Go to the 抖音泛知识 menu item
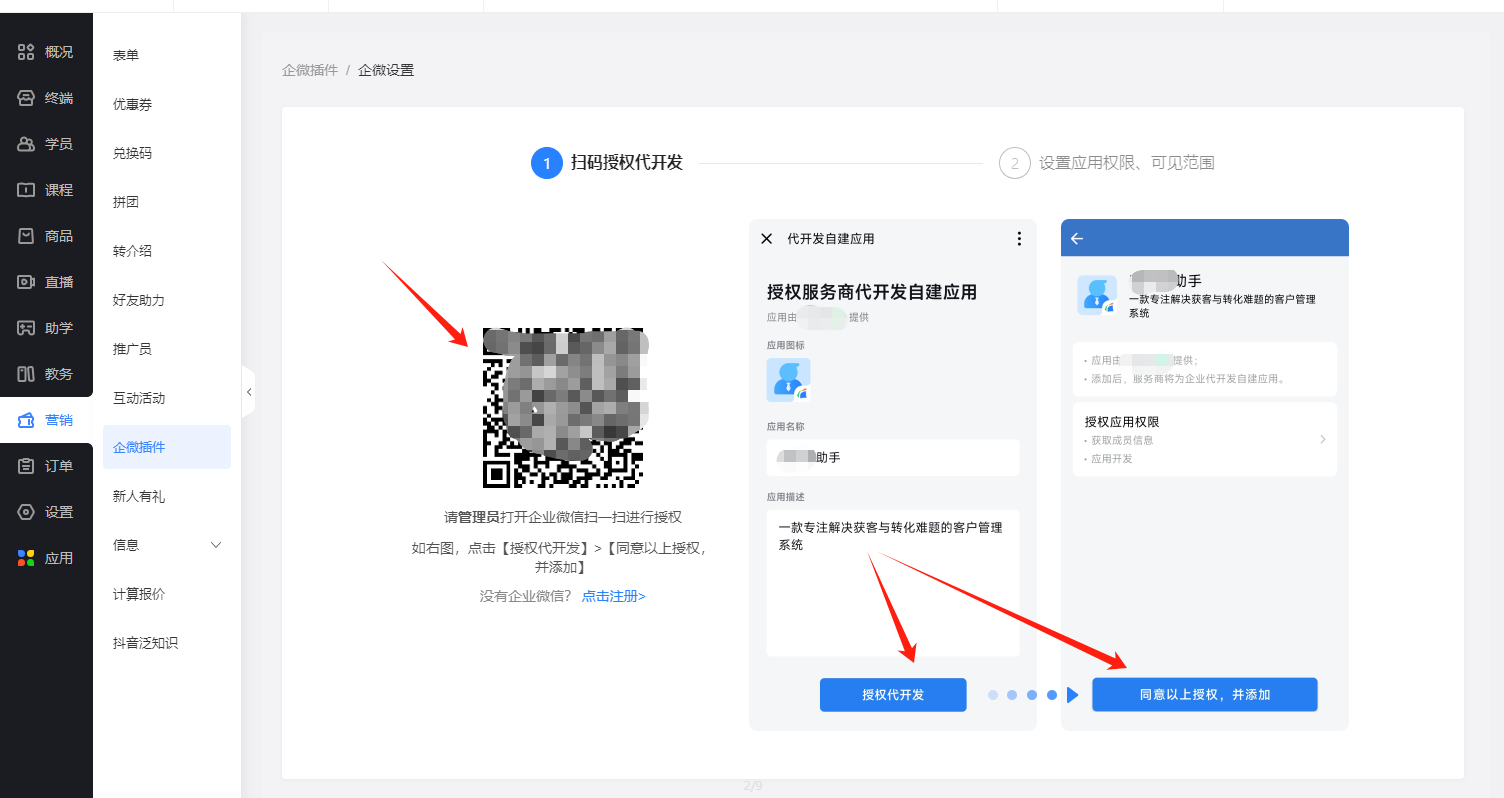1504x798 pixels. (x=145, y=643)
